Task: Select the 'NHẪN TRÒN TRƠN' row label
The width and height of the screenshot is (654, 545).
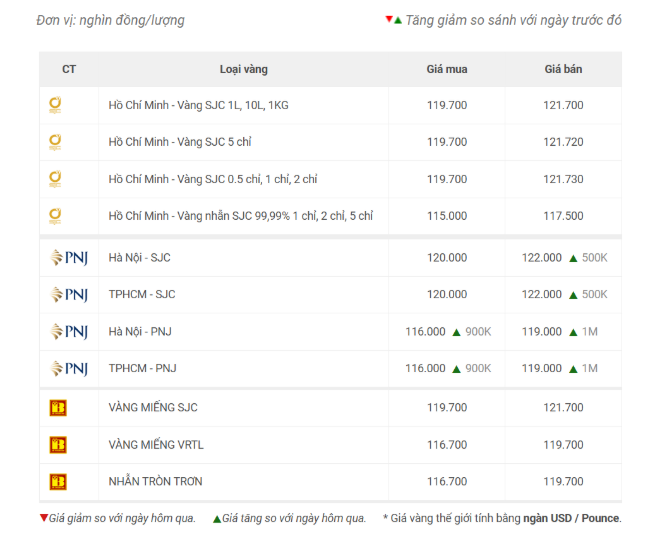Action: 155,481
